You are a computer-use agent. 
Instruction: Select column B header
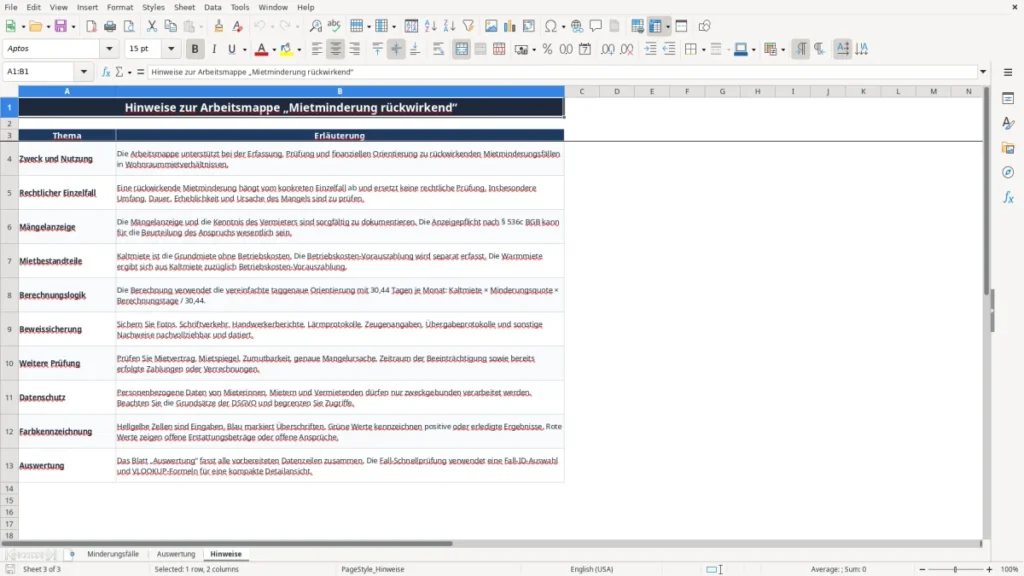click(340, 91)
